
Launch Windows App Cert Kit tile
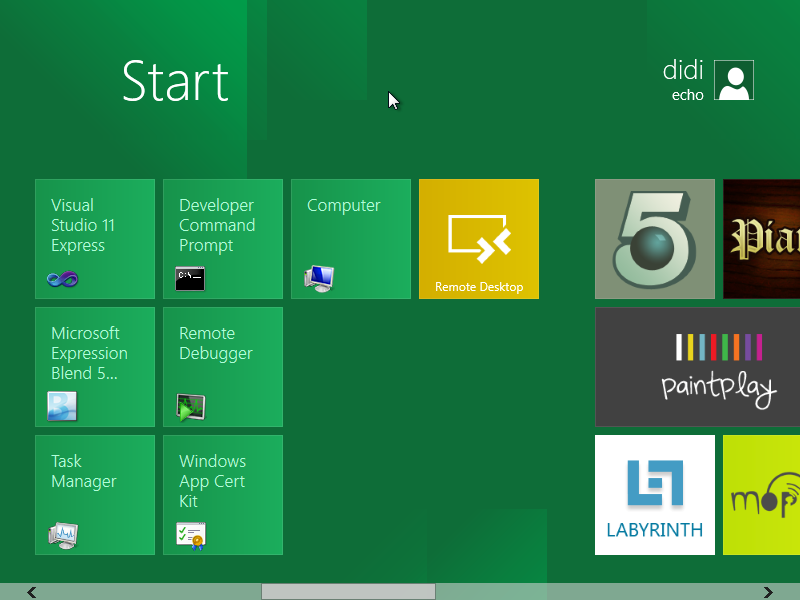223,495
